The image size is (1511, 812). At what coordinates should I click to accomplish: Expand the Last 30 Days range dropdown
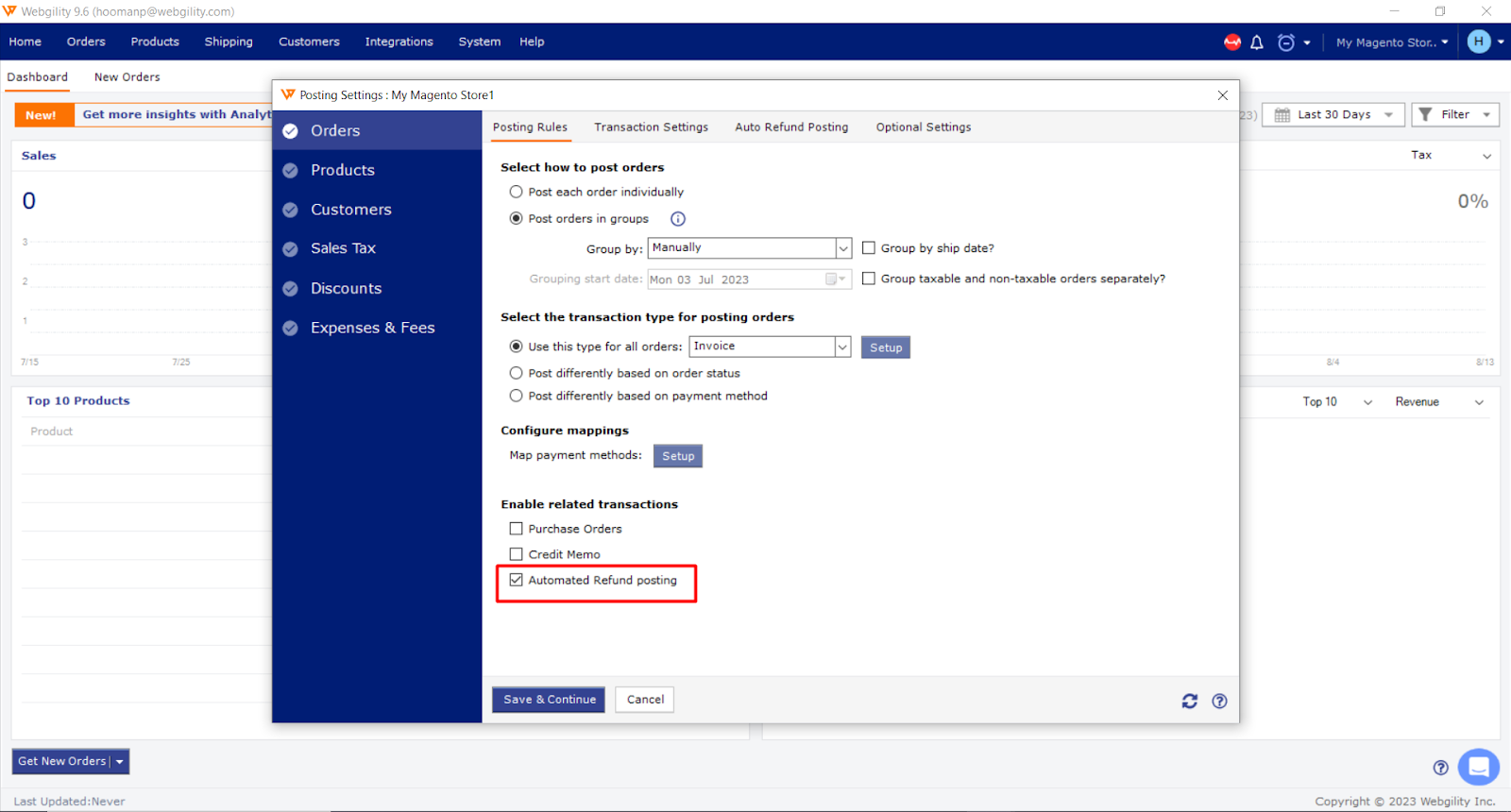point(1388,115)
